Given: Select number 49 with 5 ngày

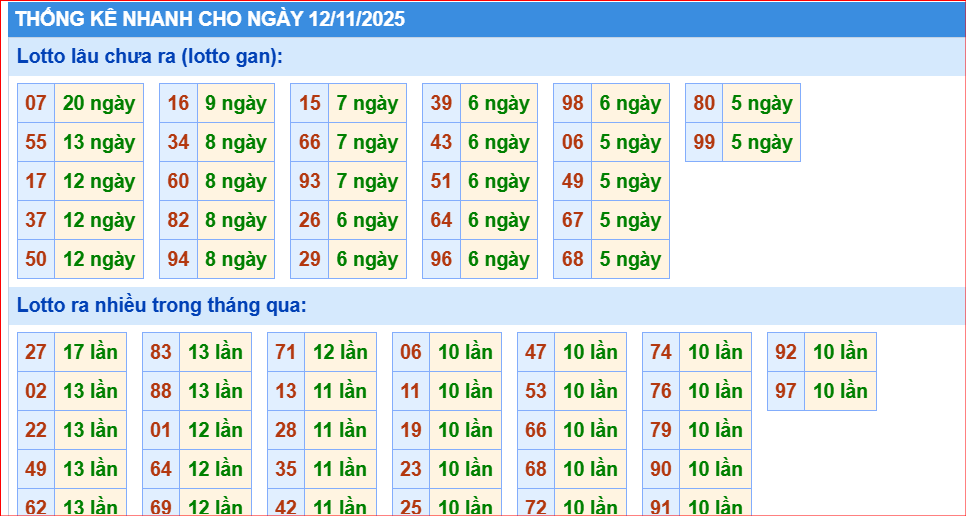Looking at the screenshot, I should 572,181.
